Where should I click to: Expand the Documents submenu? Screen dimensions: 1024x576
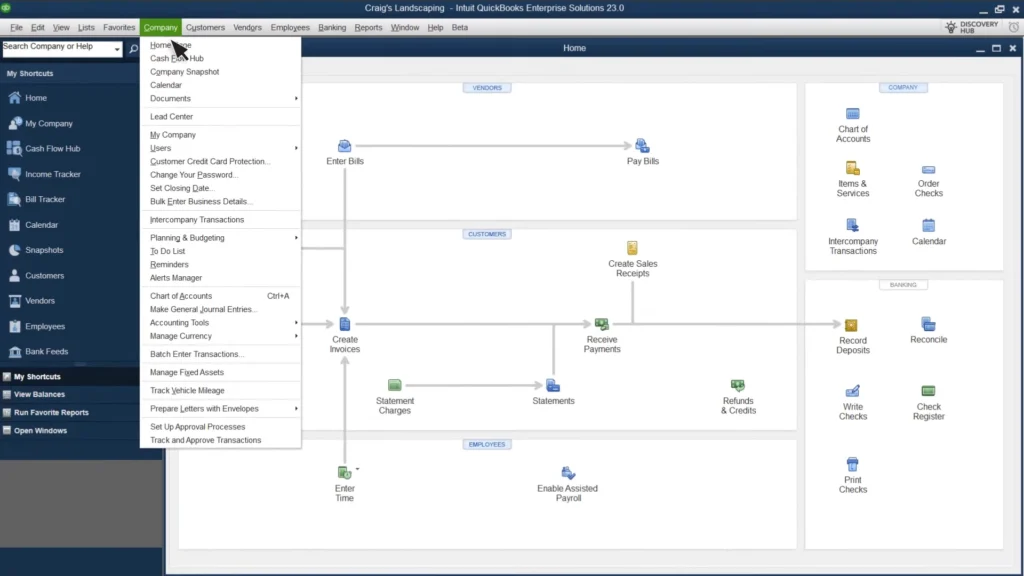pos(220,98)
